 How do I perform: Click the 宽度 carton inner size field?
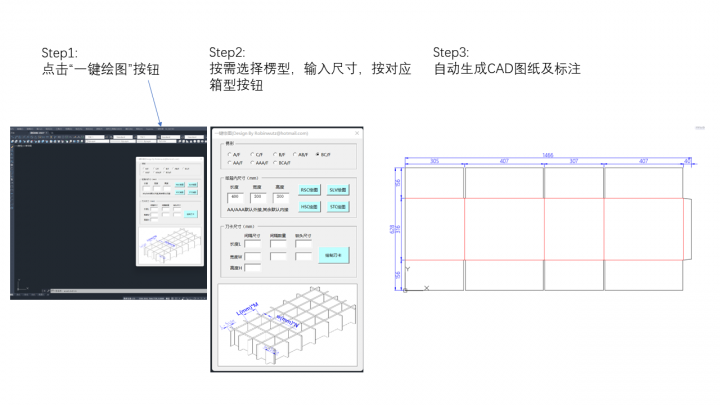(258, 197)
